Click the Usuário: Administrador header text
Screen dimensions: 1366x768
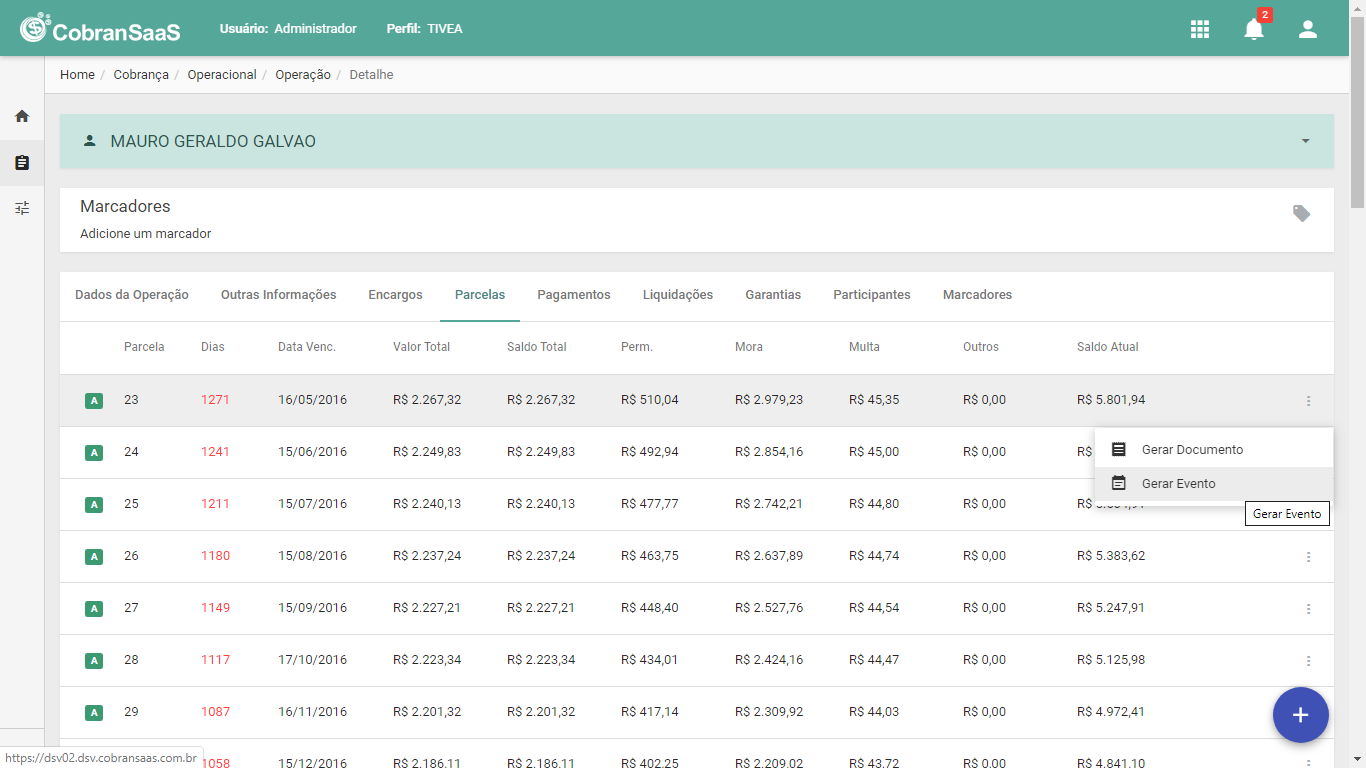pos(288,29)
